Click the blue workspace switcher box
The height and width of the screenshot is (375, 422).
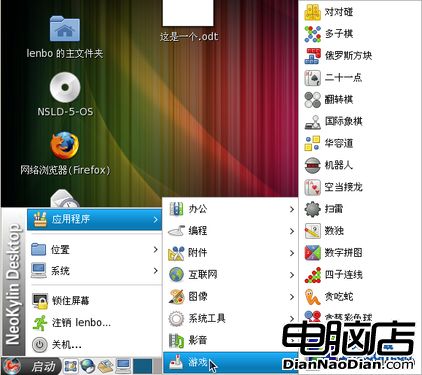pyautogui.click(x=143, y=366)
